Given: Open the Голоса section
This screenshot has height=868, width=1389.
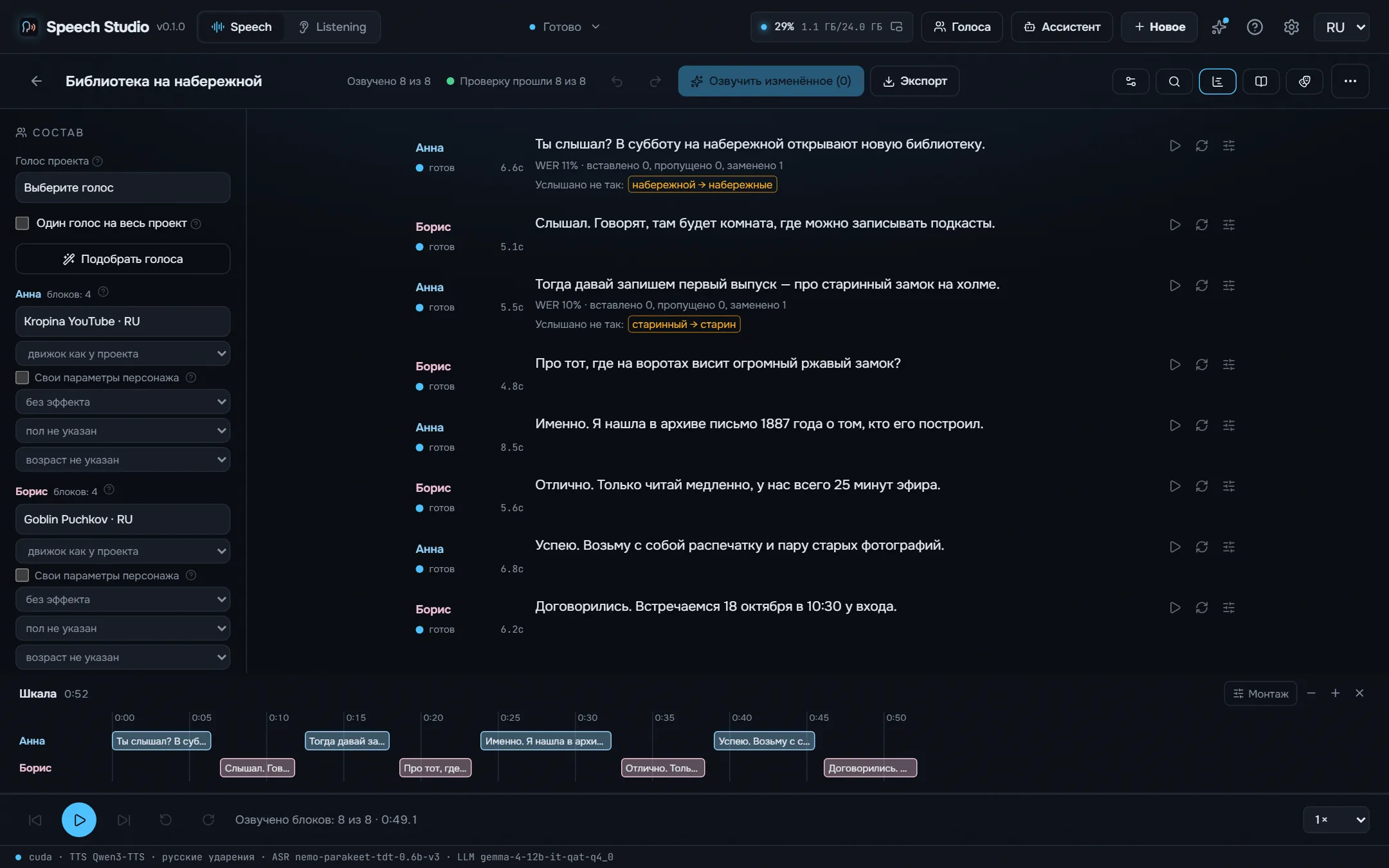Looking at the screenshot, I should pos(962,27).
